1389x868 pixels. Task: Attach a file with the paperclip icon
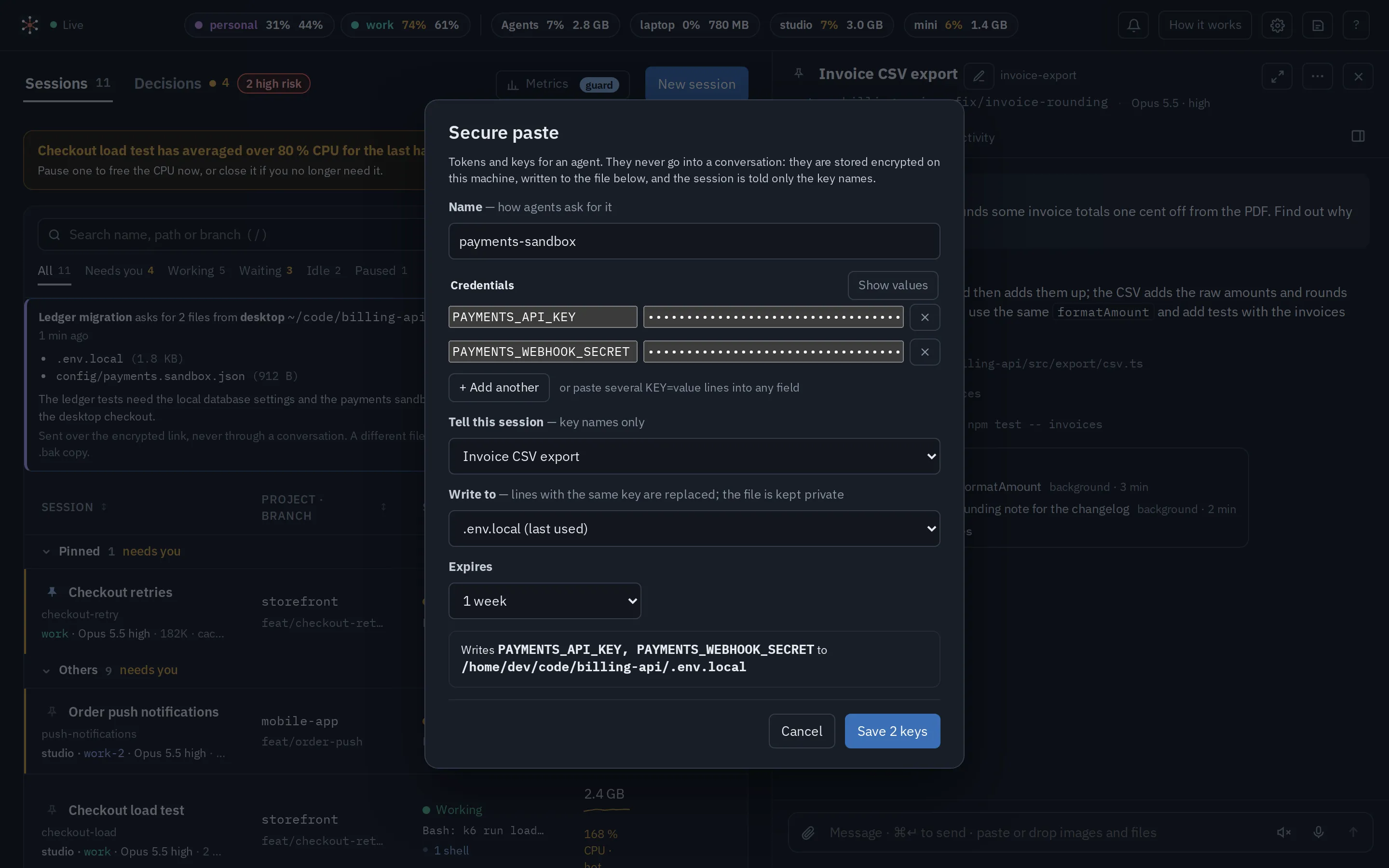coord(808,832)
